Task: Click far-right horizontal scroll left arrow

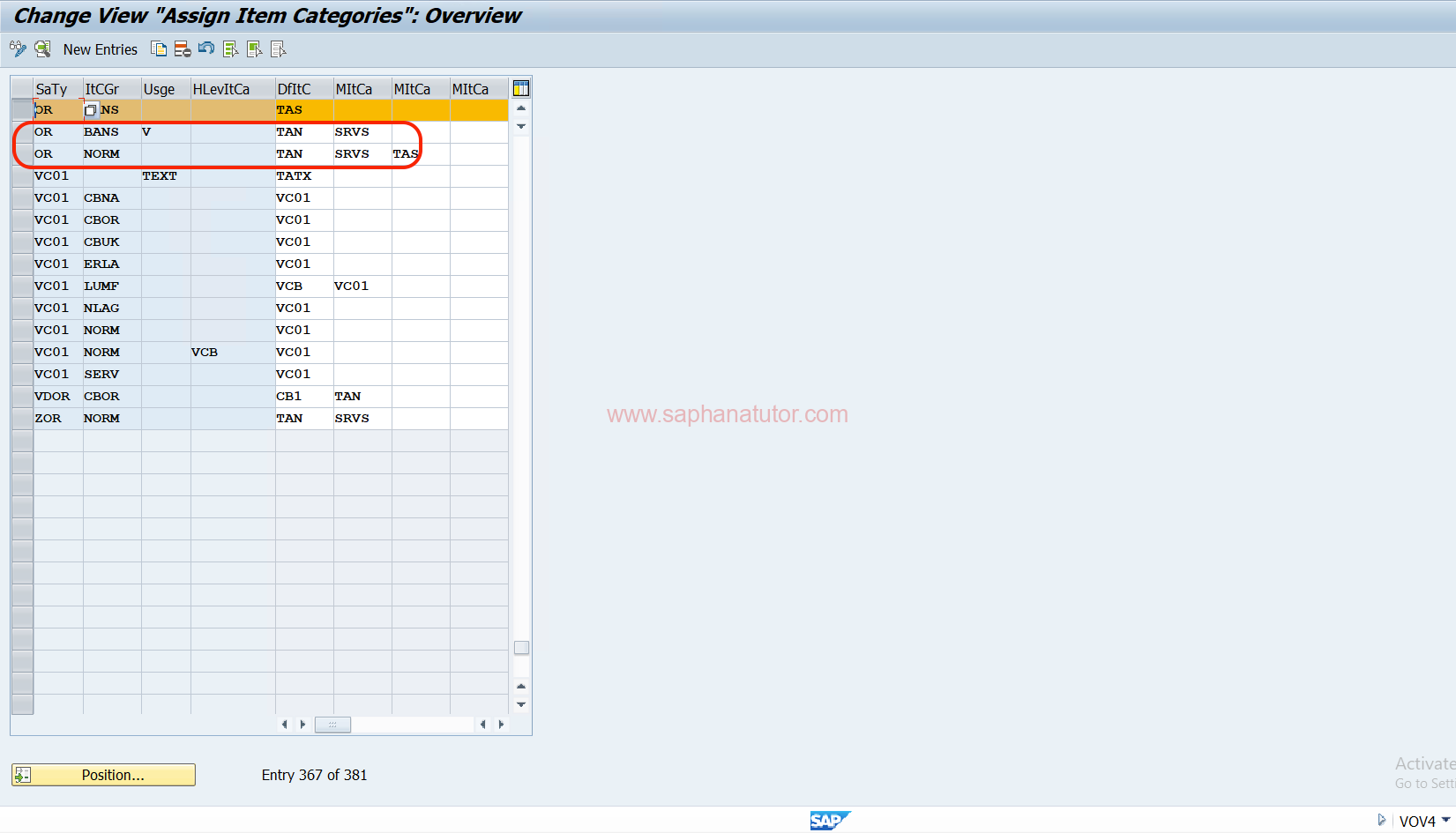Action: click(482, 725)
